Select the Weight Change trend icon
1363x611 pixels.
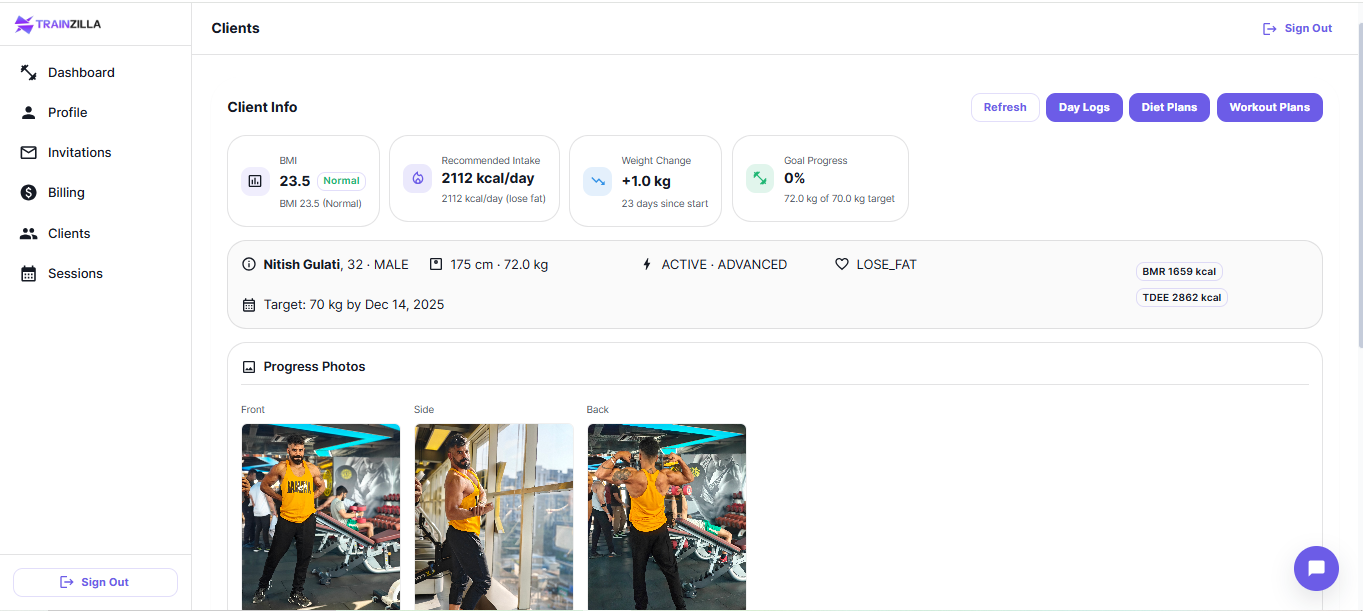click(597, 181)
